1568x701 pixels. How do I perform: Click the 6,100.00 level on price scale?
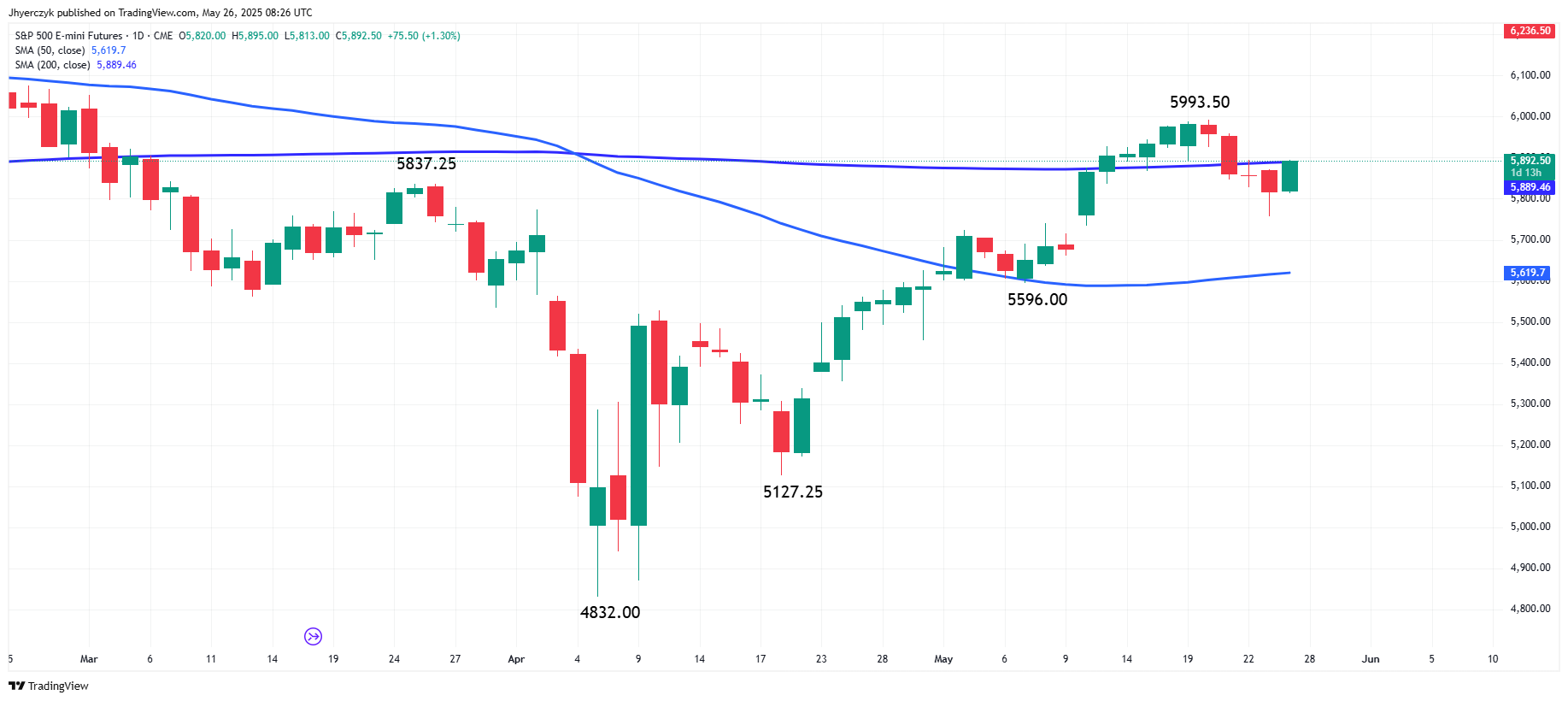click(1530, 75)
